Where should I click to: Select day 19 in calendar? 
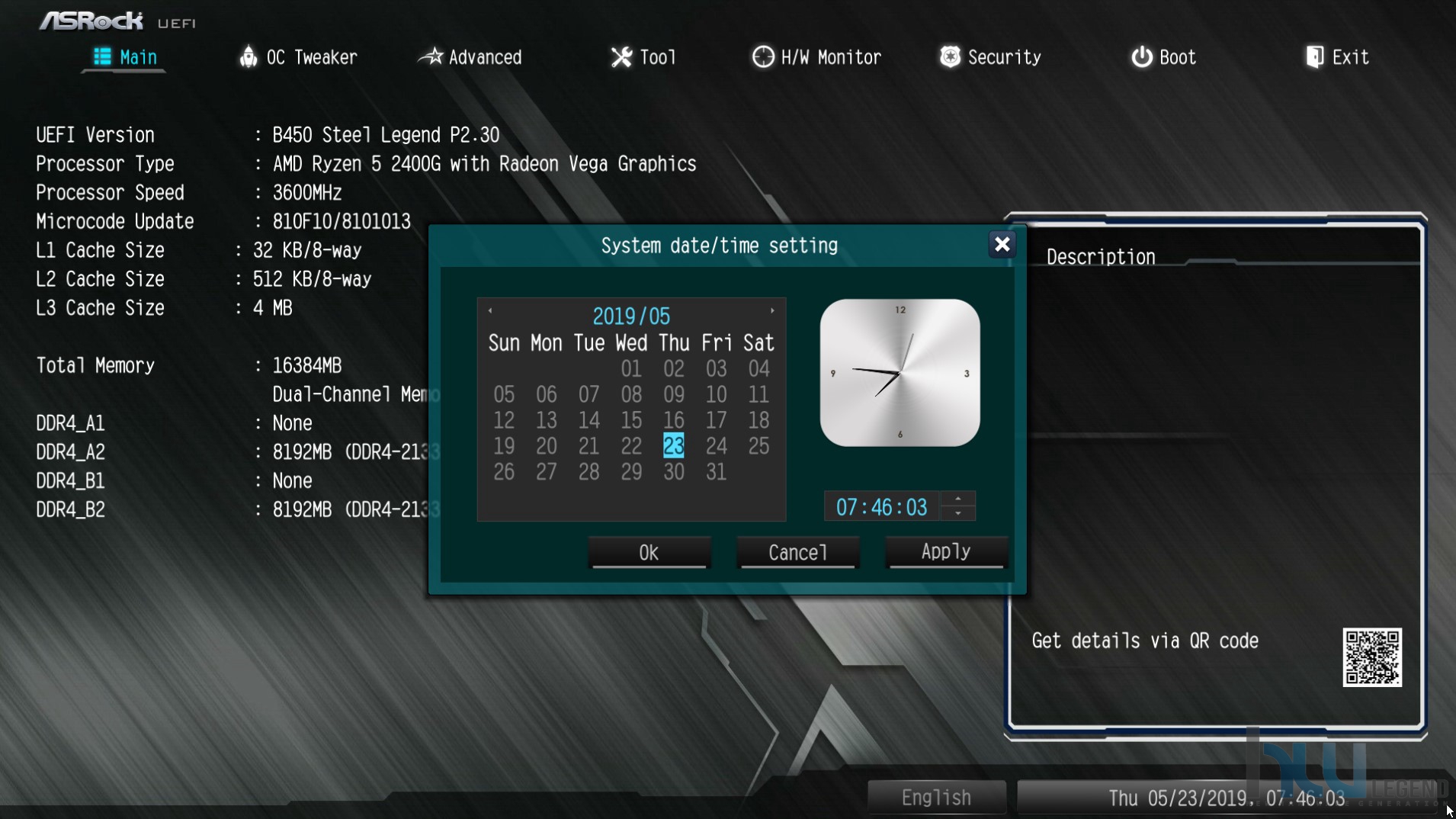tap(504, 446)
